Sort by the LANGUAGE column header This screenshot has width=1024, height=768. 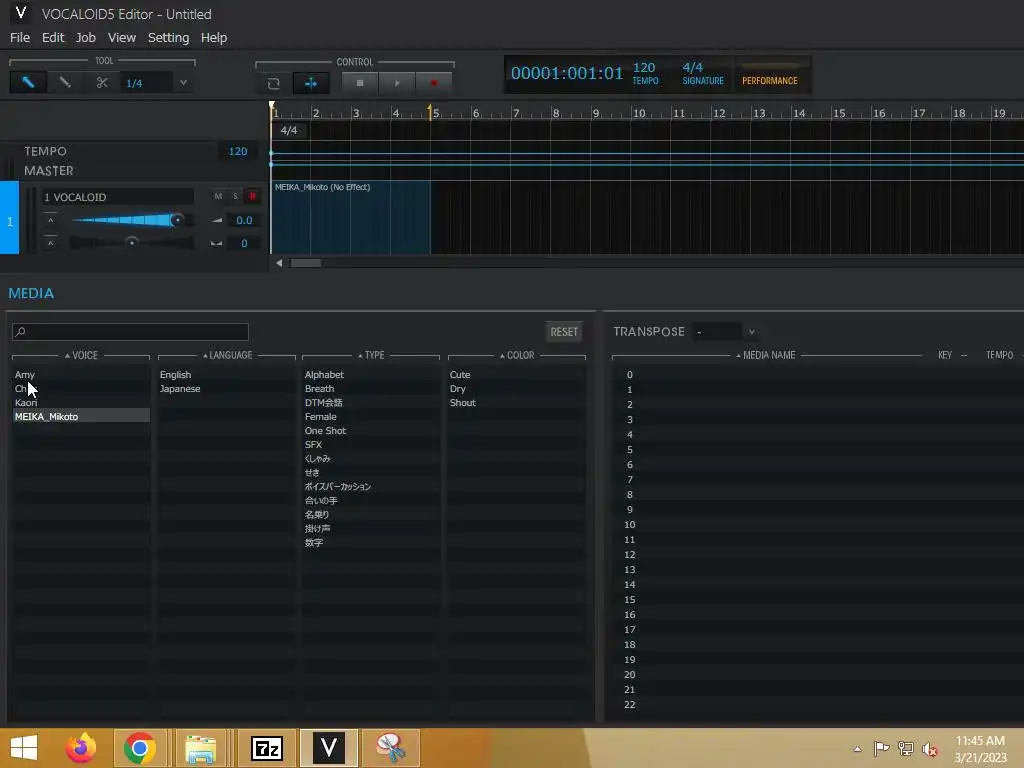tap(227, 355)
